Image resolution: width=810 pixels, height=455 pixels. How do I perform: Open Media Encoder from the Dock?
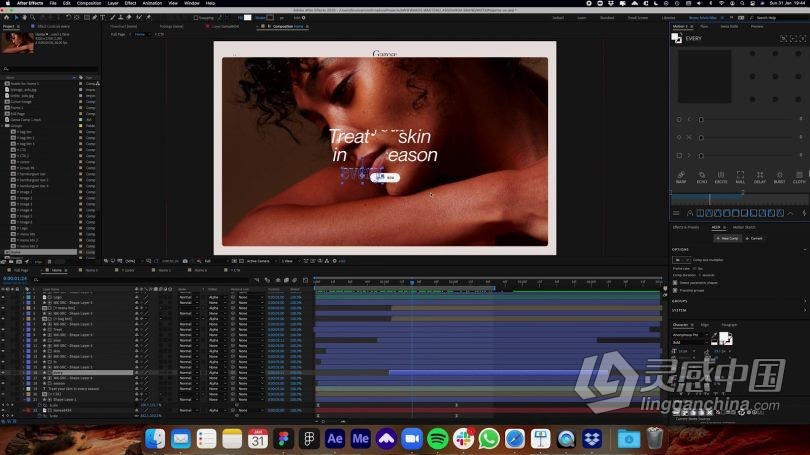coord(361,438)
